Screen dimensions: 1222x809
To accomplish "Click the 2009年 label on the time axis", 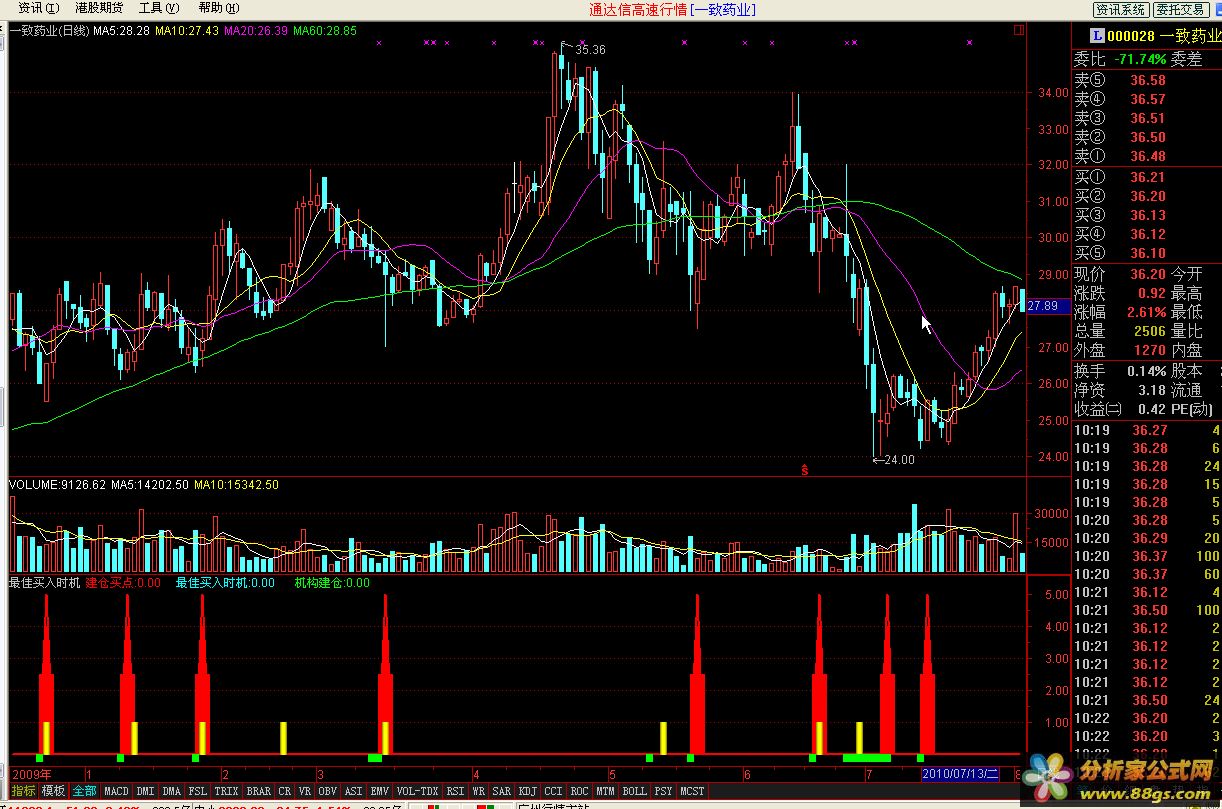I will pyautogui.click(x=31, y=774).
